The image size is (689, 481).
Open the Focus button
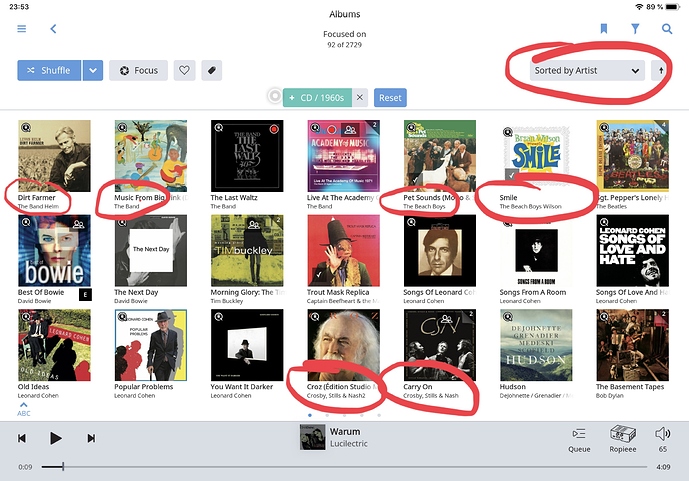tap(138, 70)
